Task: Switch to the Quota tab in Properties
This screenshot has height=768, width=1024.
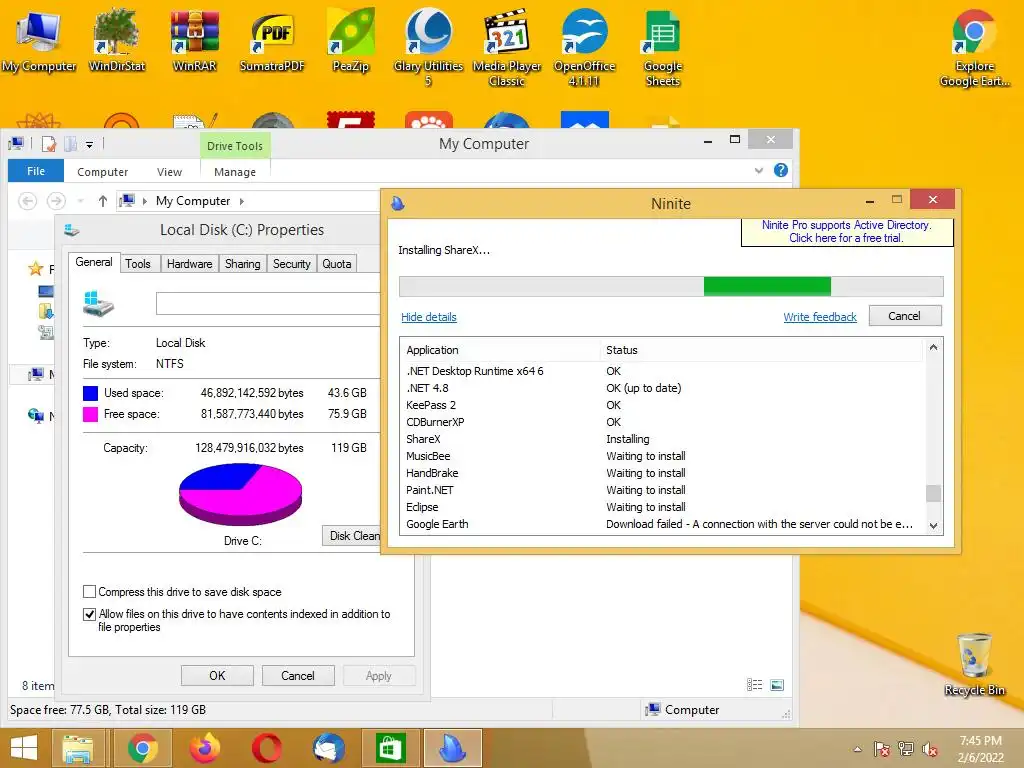Action: pyautogui.click(x=337, y=264)
